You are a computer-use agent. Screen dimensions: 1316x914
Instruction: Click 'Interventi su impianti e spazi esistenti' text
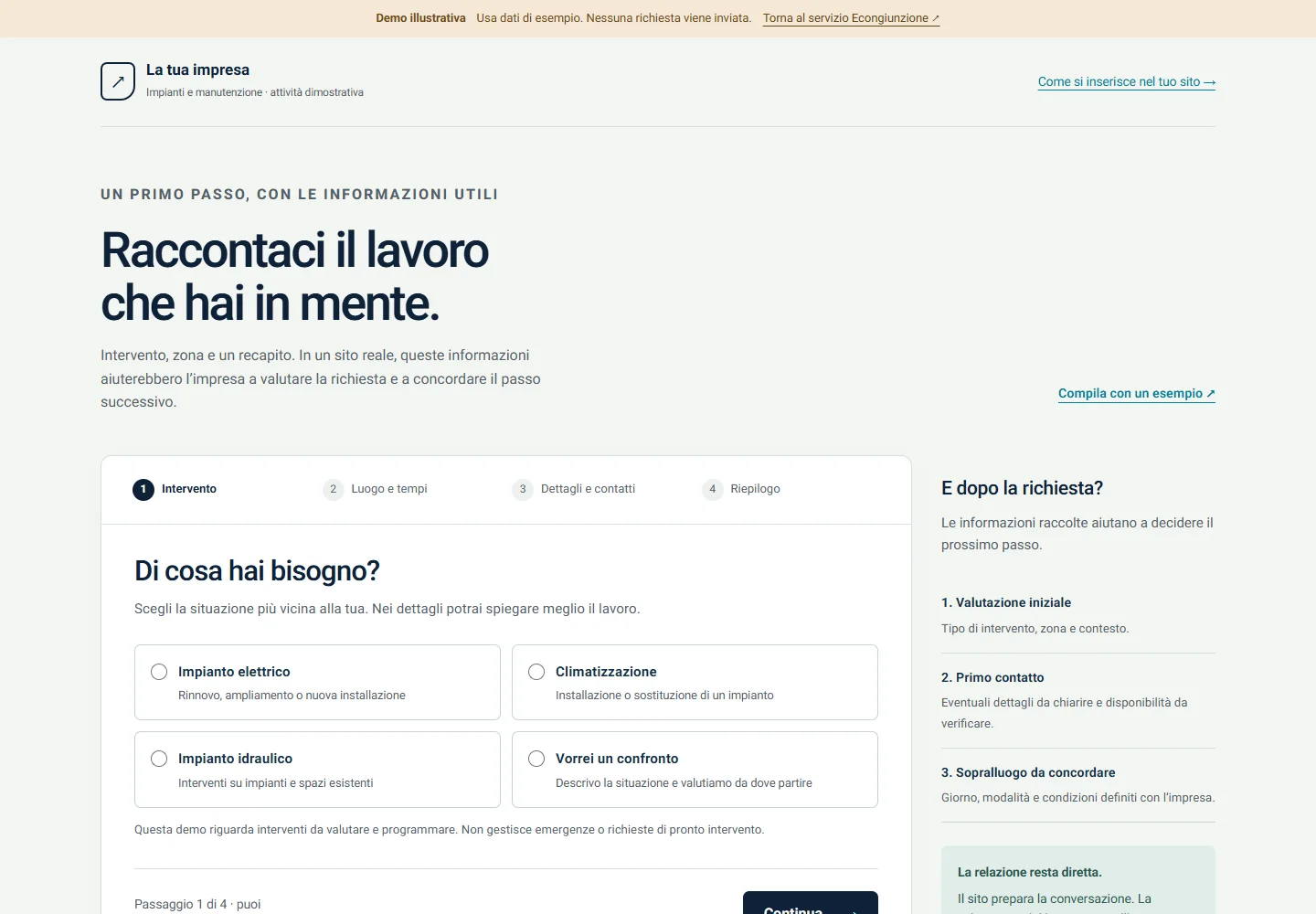276,783
